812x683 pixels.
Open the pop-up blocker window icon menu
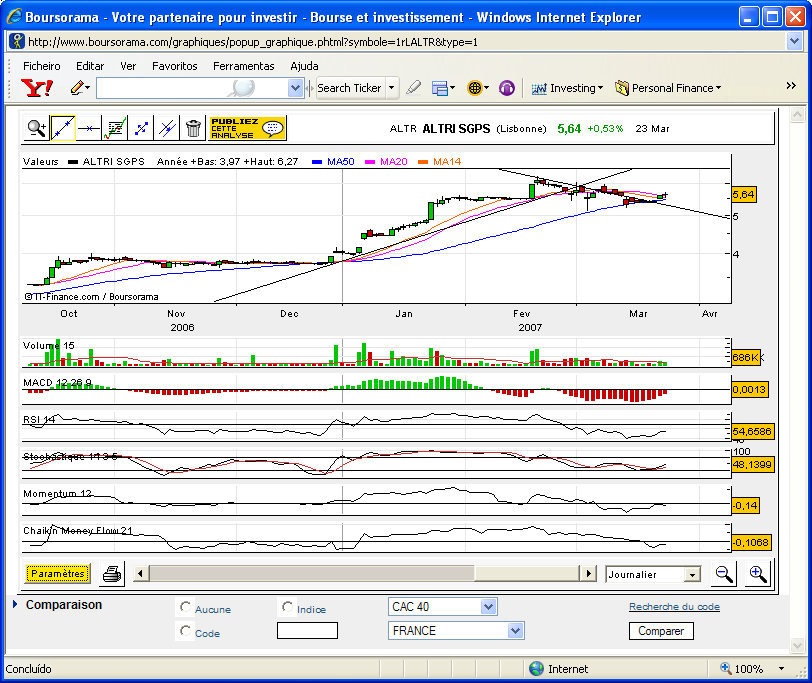[443, 88]
